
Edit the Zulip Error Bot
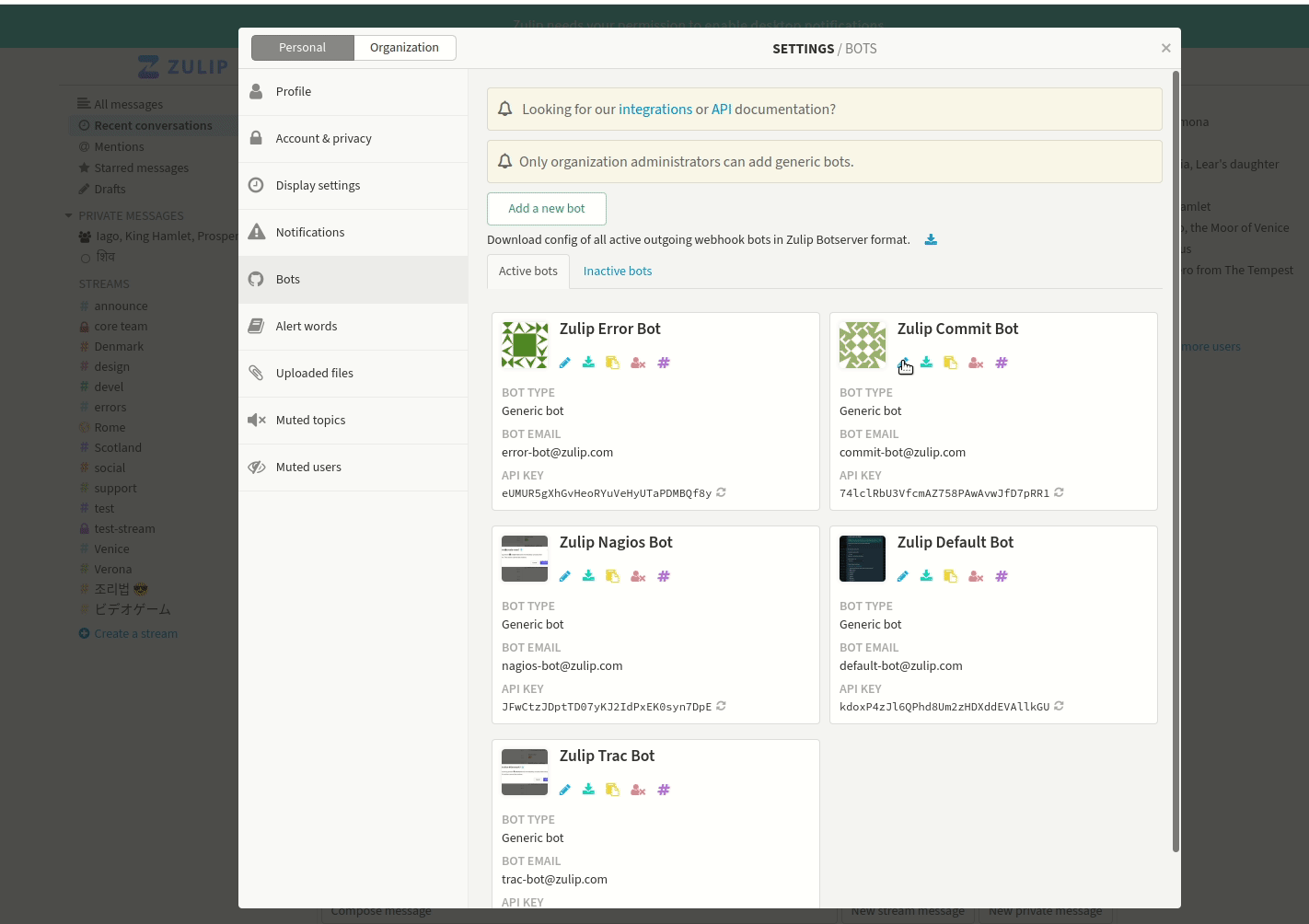coord(564,362)
